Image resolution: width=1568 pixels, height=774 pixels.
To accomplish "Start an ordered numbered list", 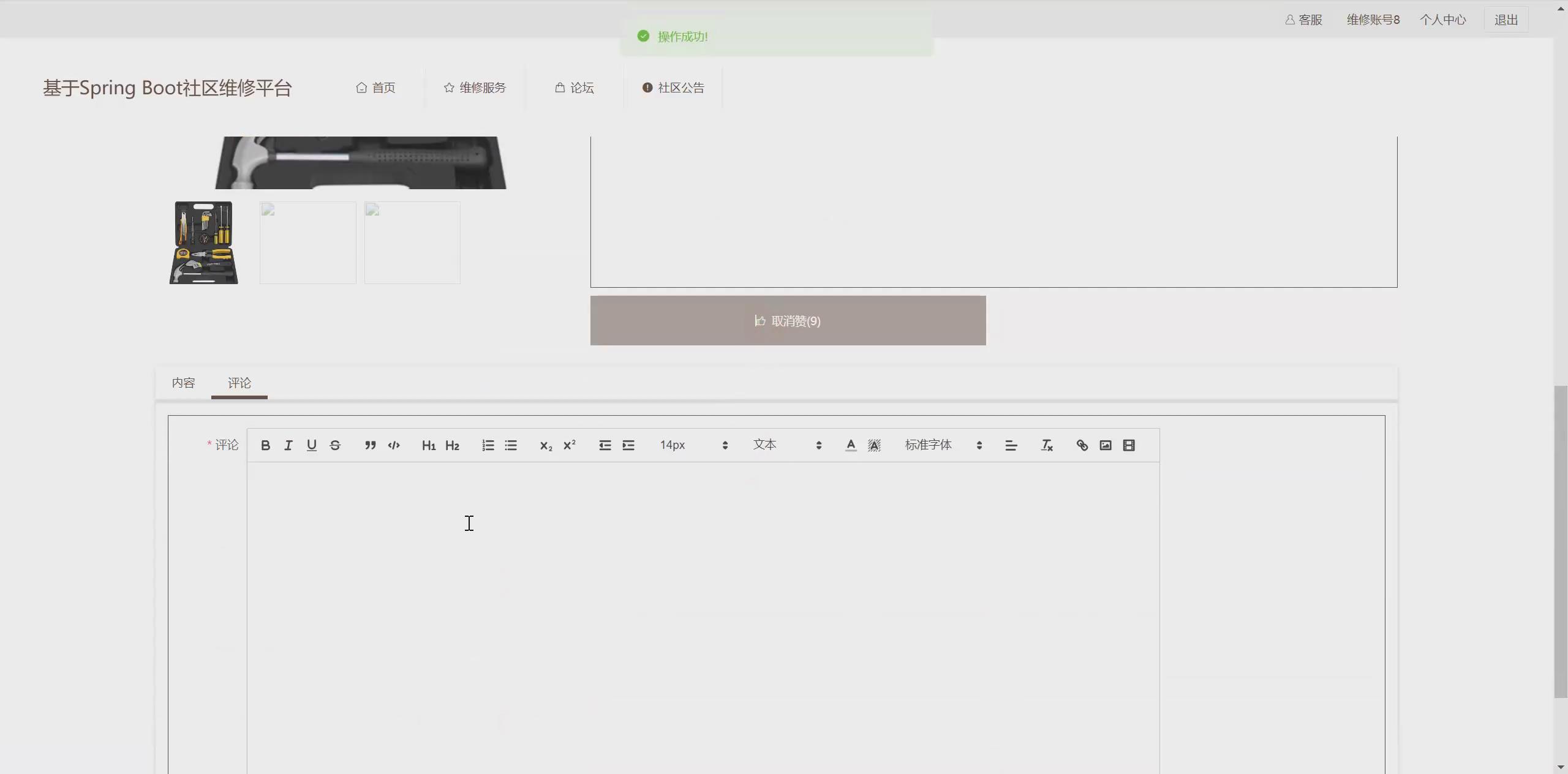I will pyautogui.click(x=488, y=445).
